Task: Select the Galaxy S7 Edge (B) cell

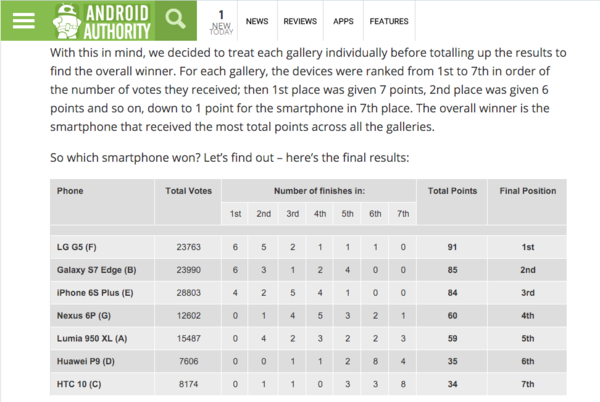Action: (x=96, y=270)
